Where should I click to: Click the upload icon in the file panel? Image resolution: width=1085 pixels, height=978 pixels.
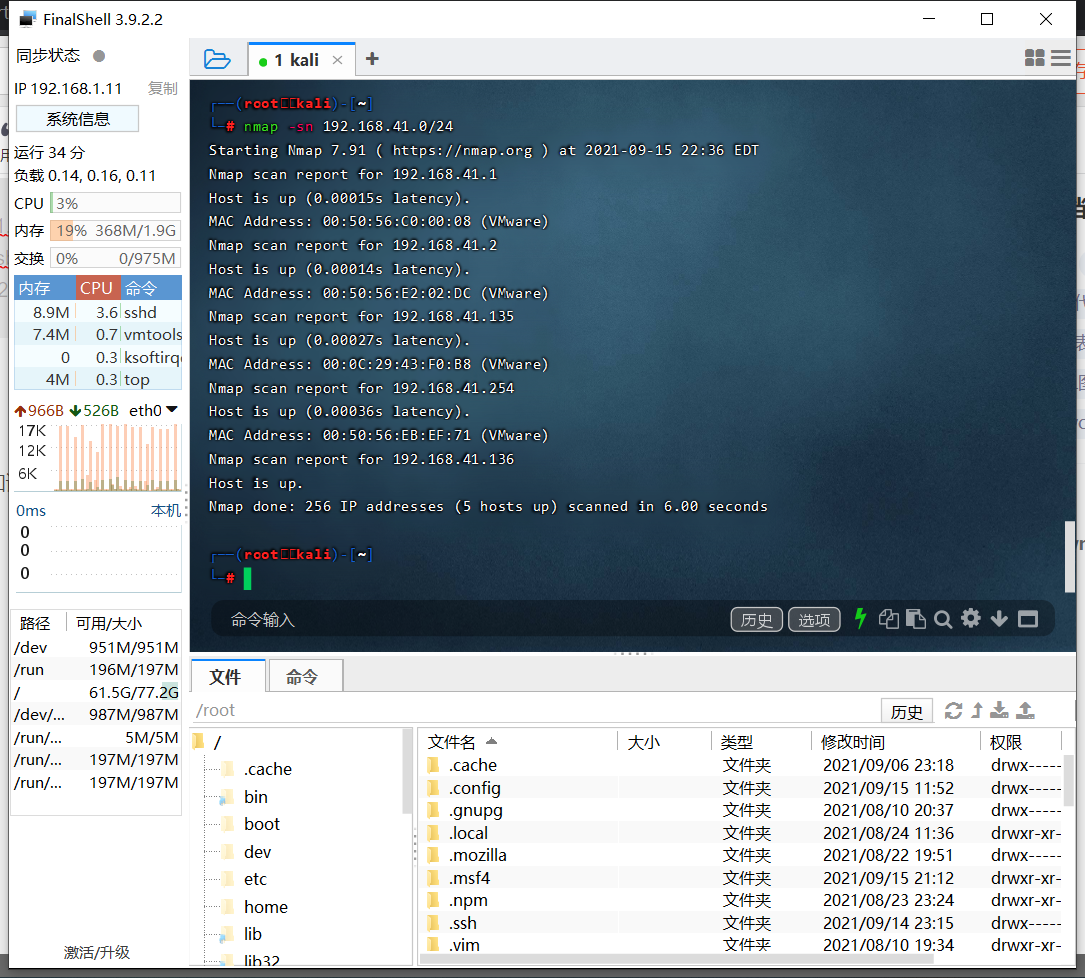1024,710
